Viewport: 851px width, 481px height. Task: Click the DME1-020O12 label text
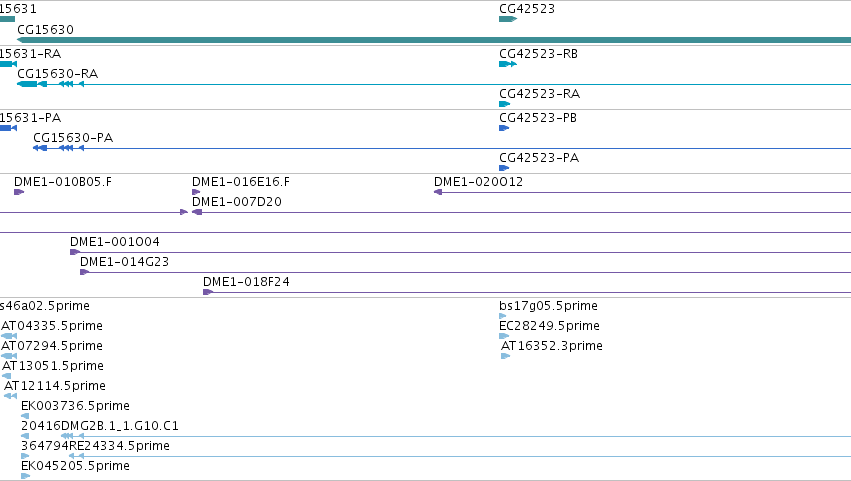pos(479,181)
